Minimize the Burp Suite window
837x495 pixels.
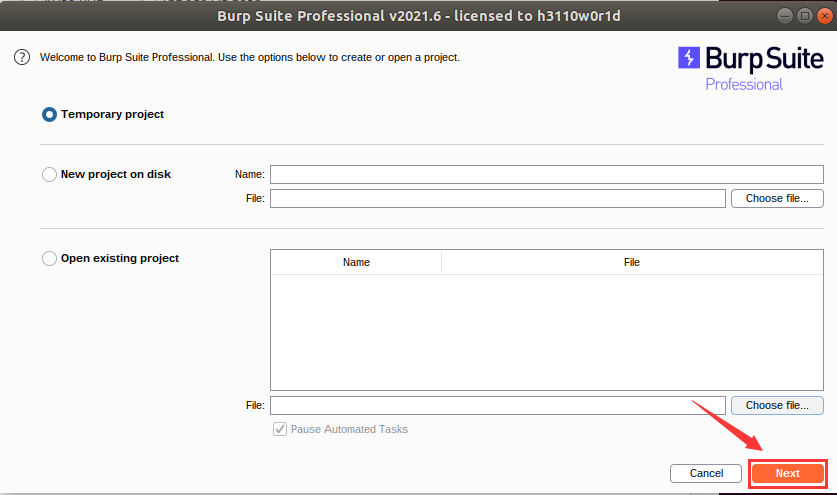click(x=785, y=16)
